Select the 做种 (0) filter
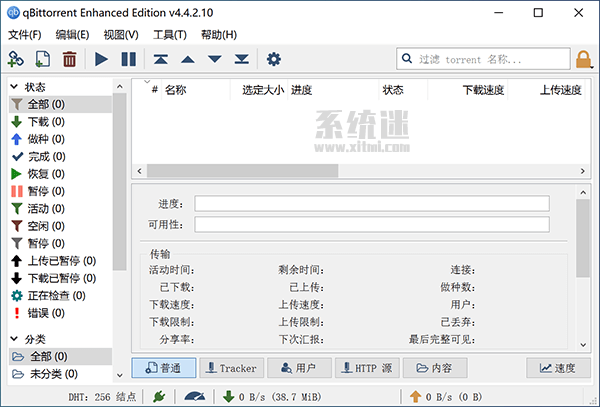Screen dimensions: 600x407 pos(60,139)
